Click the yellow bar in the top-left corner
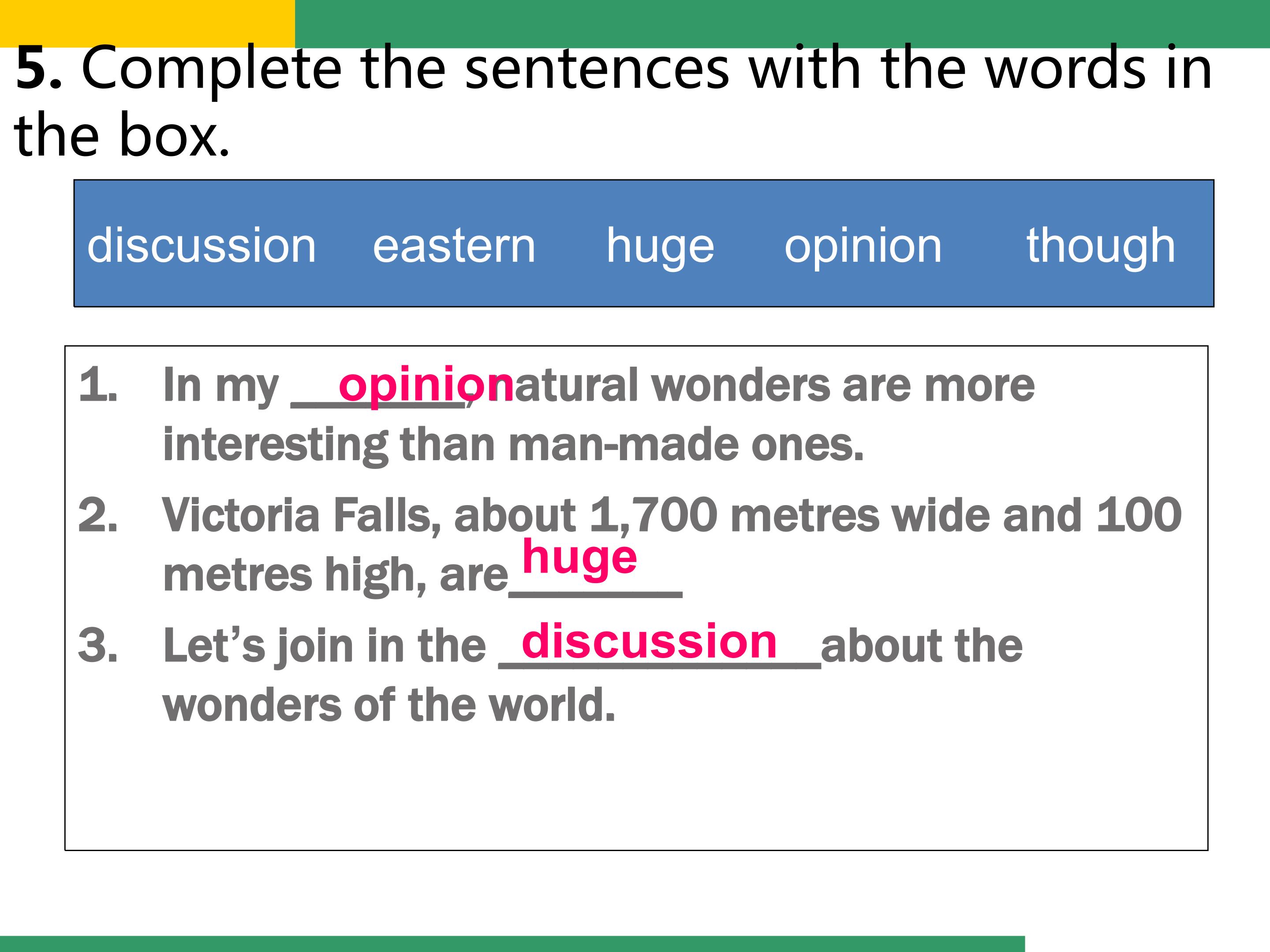 (x=147, y=23)
